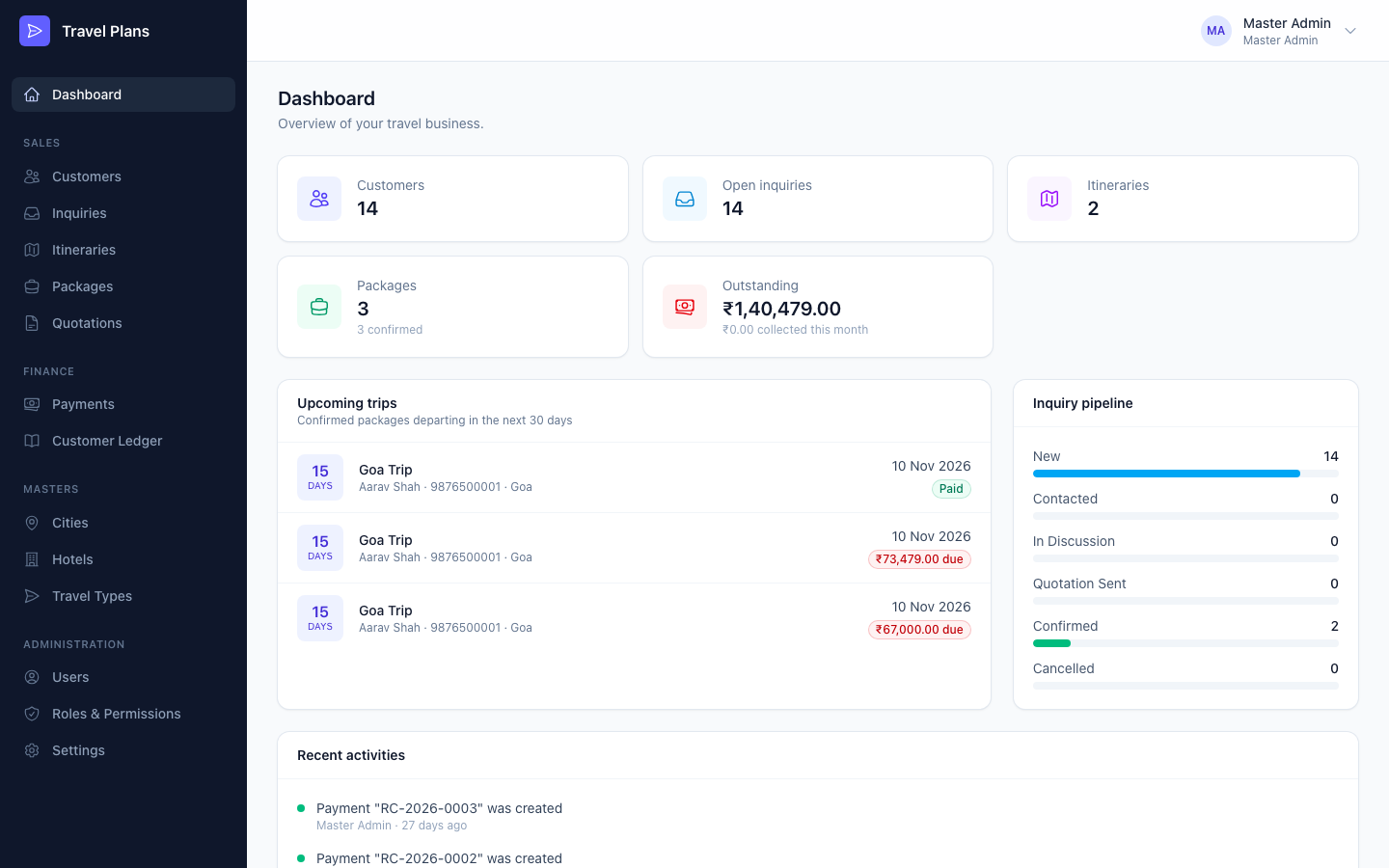Click the Customers card people icon
This screenshot has width=1389, height=868.
click(x=319, y=199)
